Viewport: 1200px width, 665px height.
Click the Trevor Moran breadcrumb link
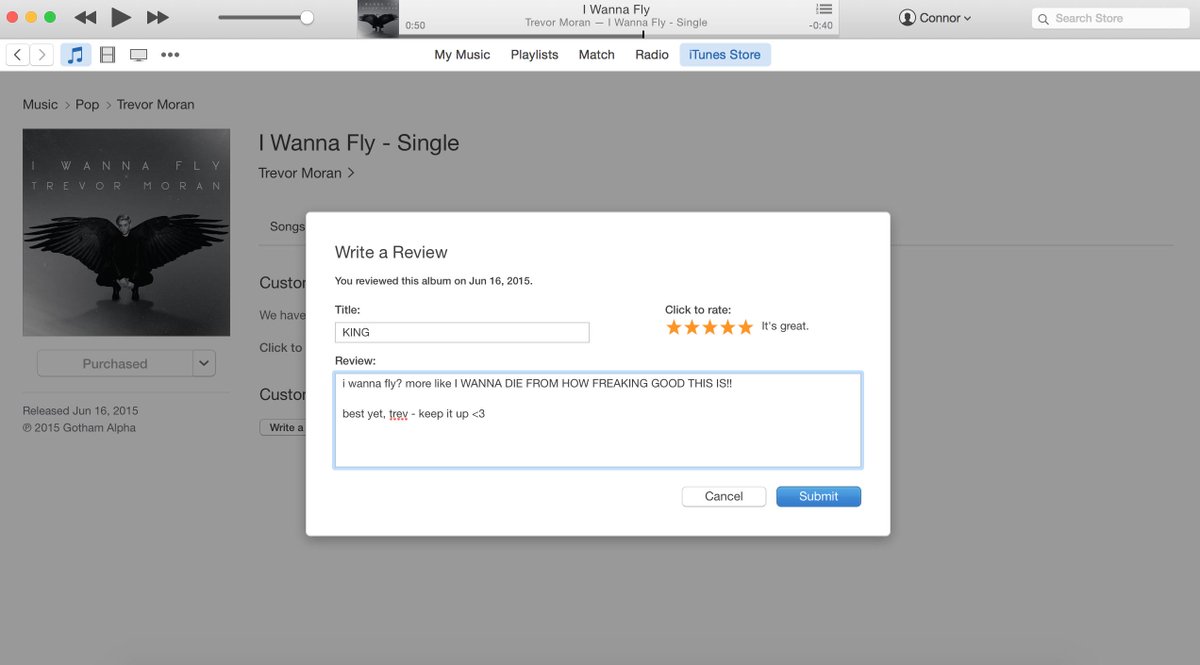point(155,104)
